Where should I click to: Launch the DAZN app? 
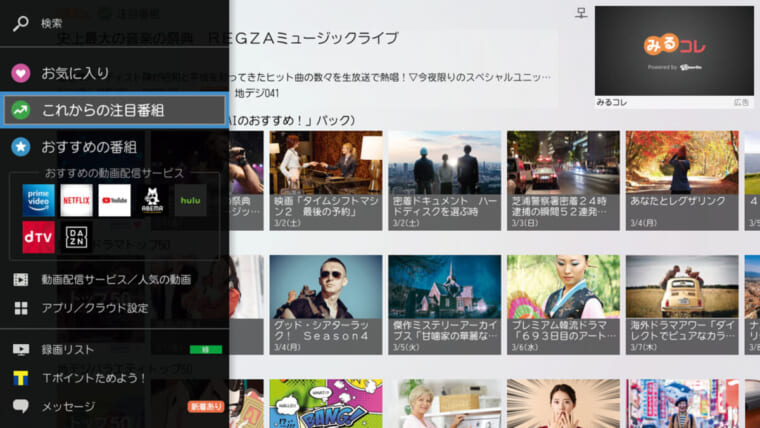point(76,237)
